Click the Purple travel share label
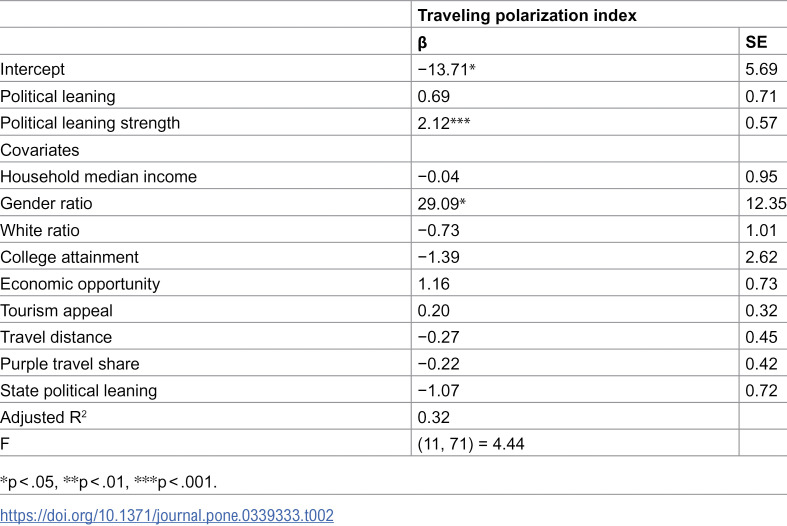The height and width of the screenshot is (526, 787). (x=70, y=364)
